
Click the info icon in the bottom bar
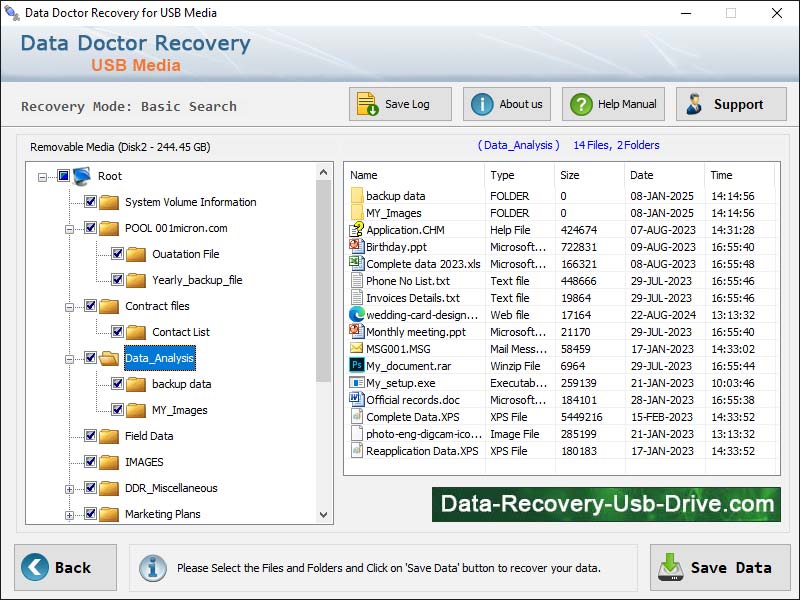click(151, 567)
